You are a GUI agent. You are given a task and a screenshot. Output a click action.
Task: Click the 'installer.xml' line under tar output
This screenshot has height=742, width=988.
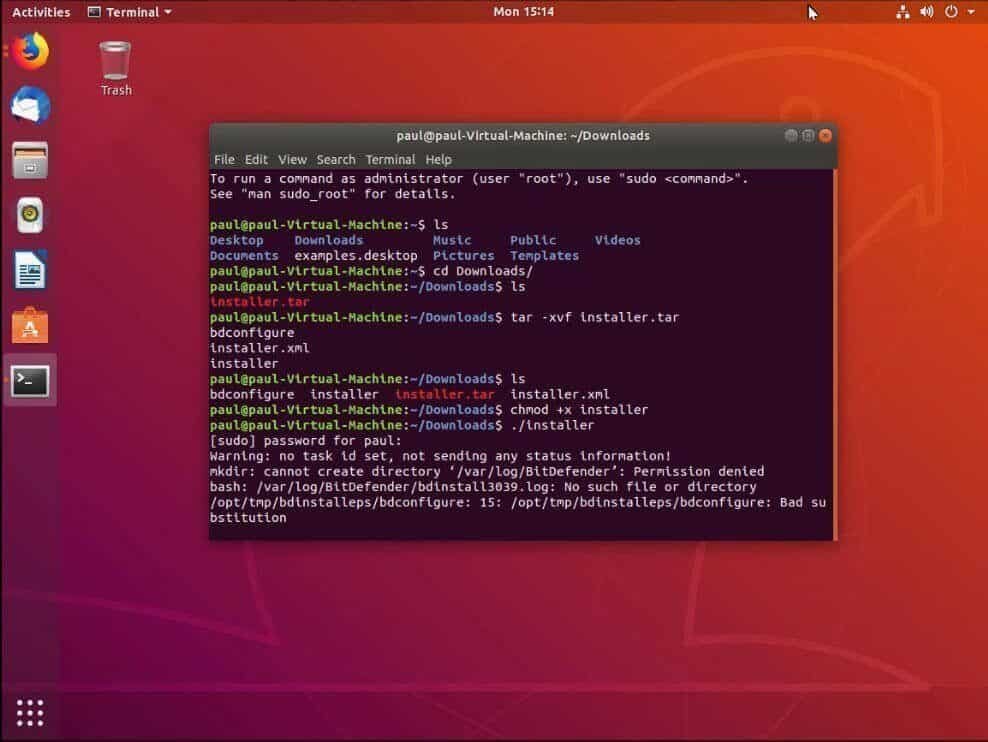260,348
